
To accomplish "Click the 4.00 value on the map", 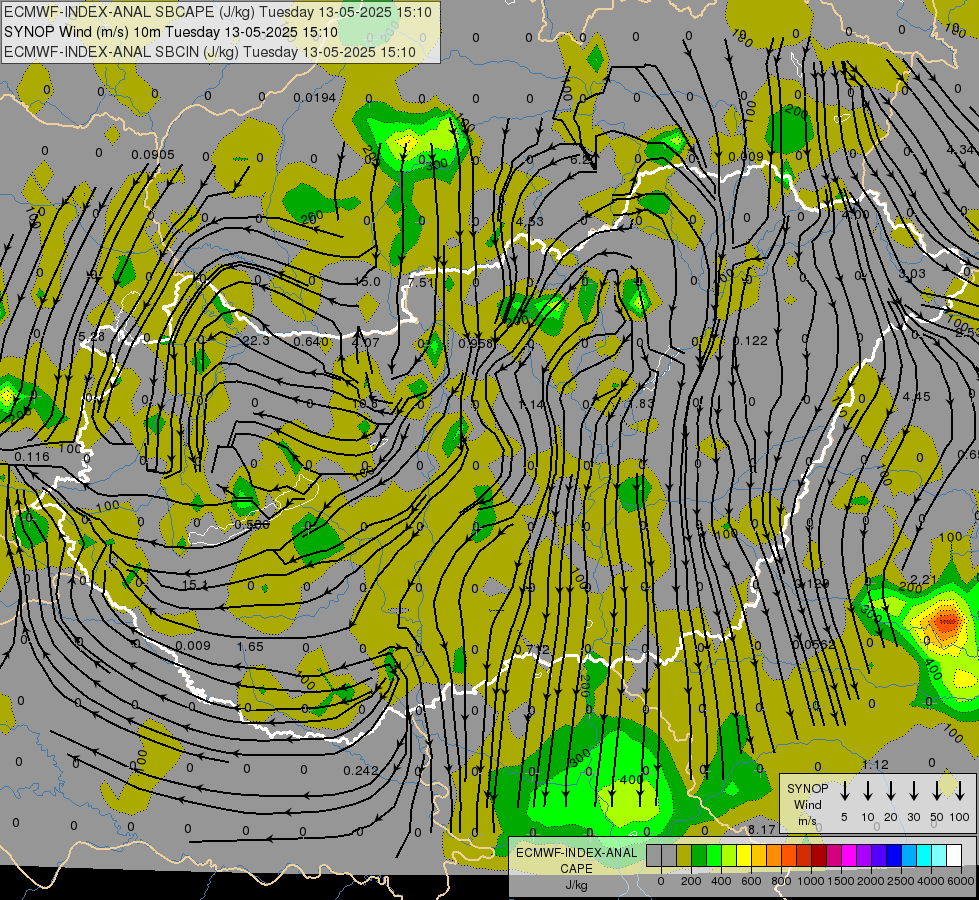I will point(855,214).
